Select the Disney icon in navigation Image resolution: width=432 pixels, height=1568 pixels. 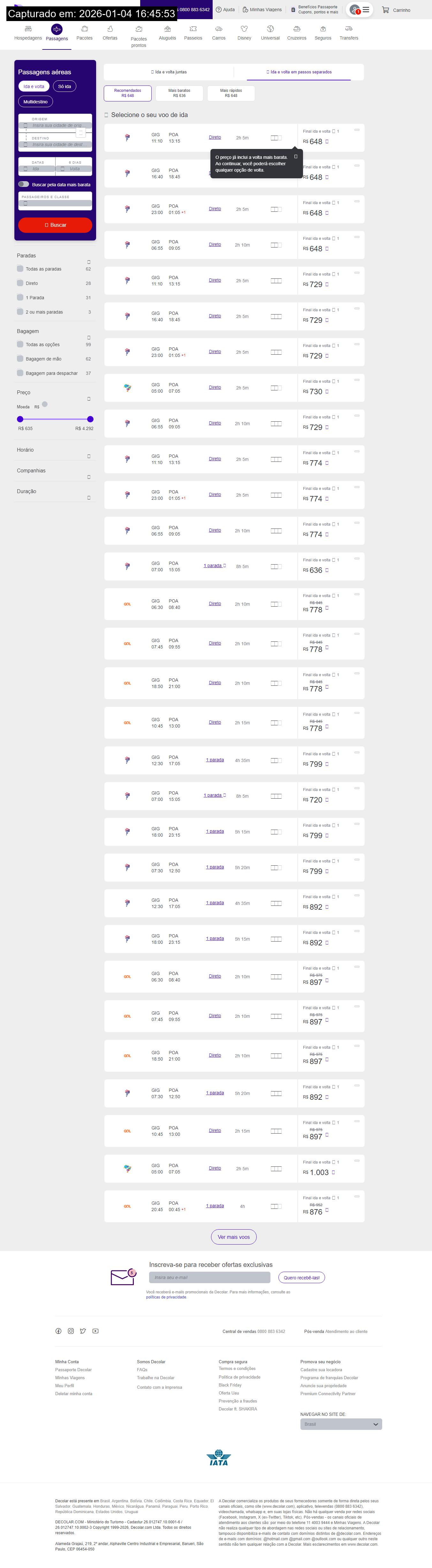click(244, 29)
